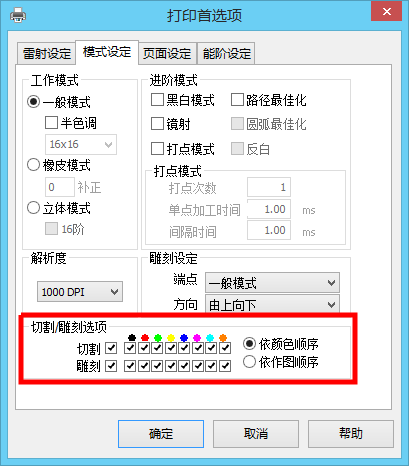The height and width of the screenshot is (466, 409).
Task: Click the red color dot
Action: tap(145, 338)
